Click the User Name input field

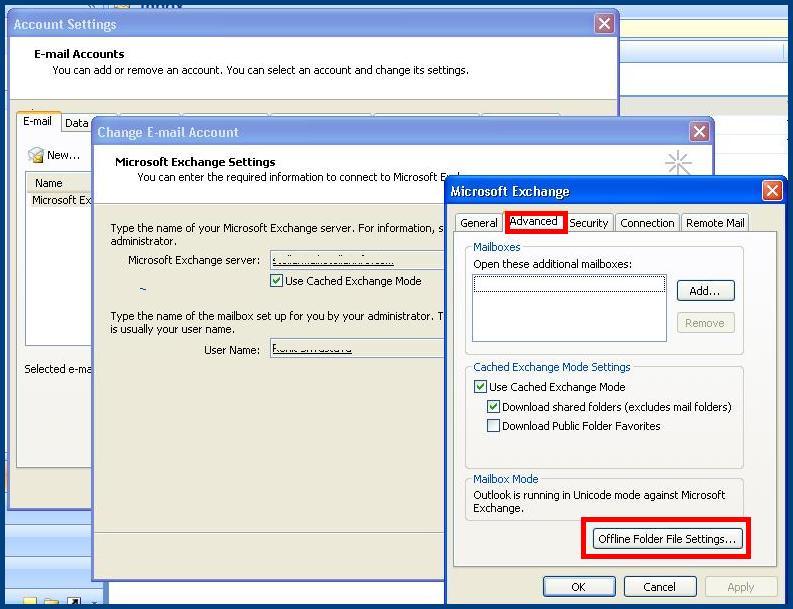pos(357,348)
